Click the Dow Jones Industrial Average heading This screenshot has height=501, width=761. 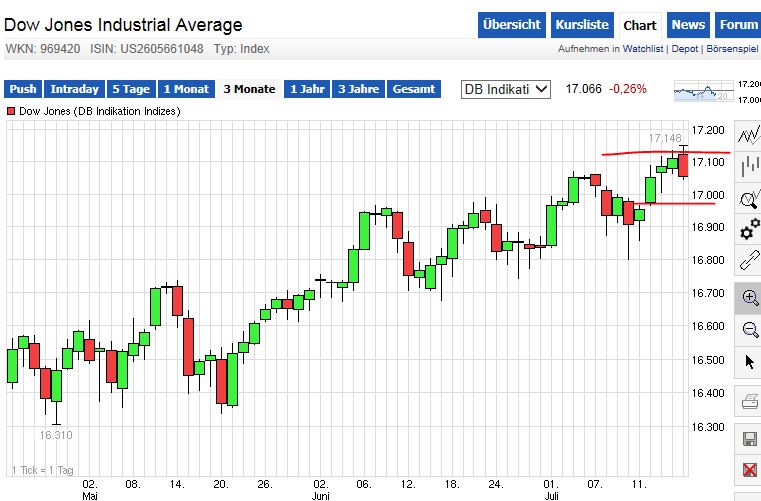click(x=123, y=25)
